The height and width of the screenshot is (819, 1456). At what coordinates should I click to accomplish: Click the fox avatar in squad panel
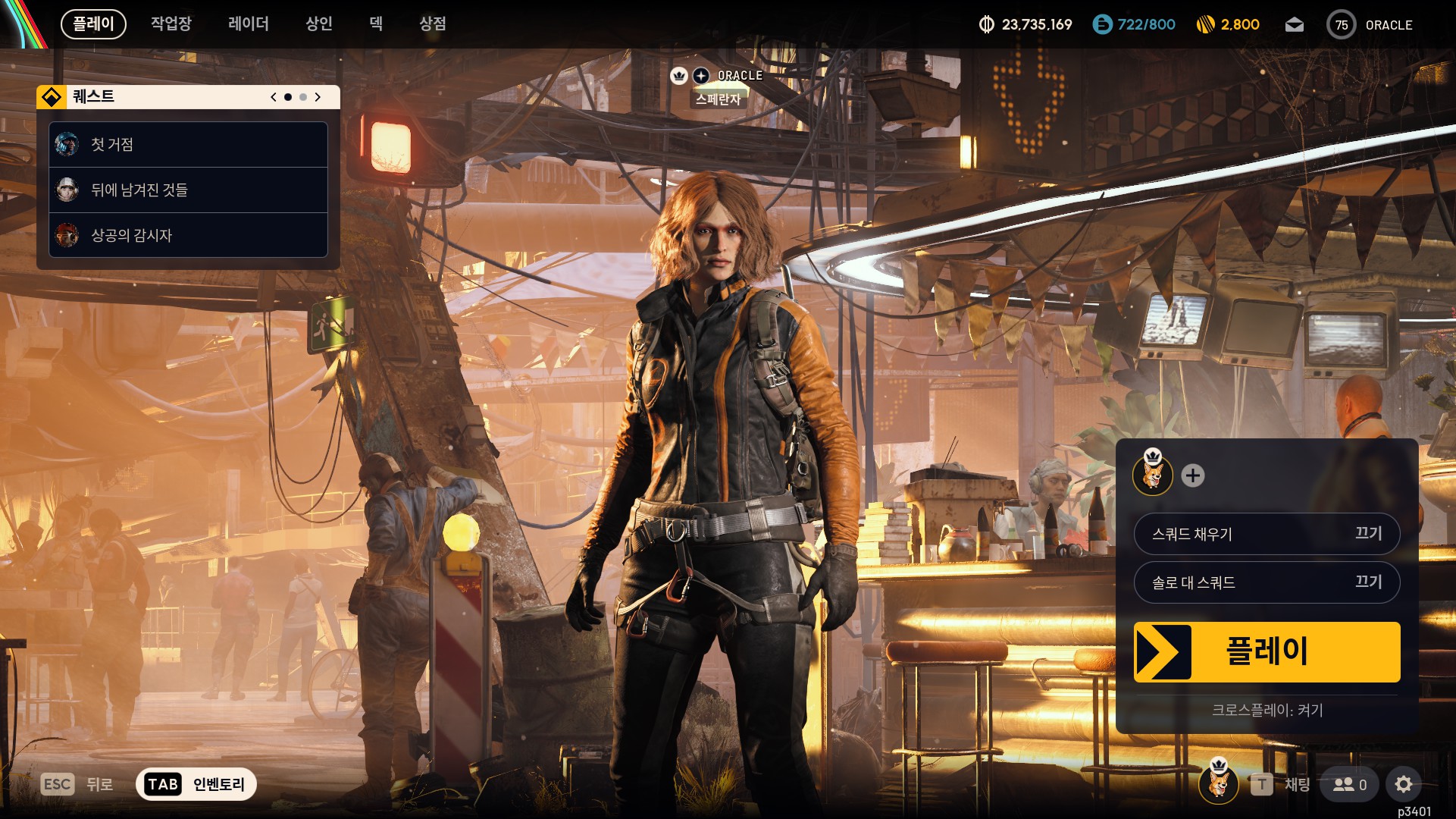tap(1152, 475)
